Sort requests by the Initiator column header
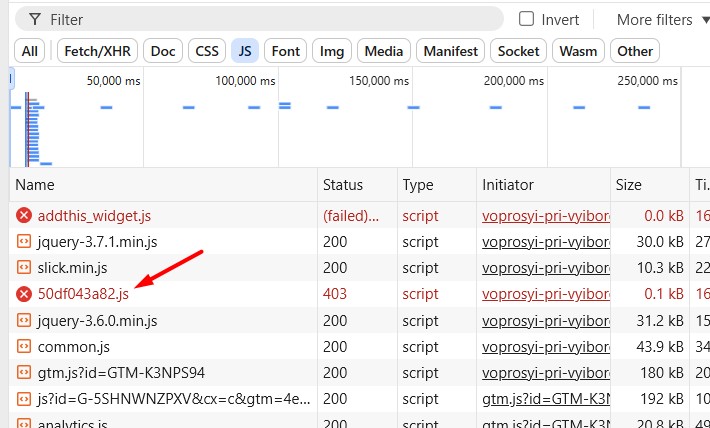710x428 pixels. click(x=543, y=185)
